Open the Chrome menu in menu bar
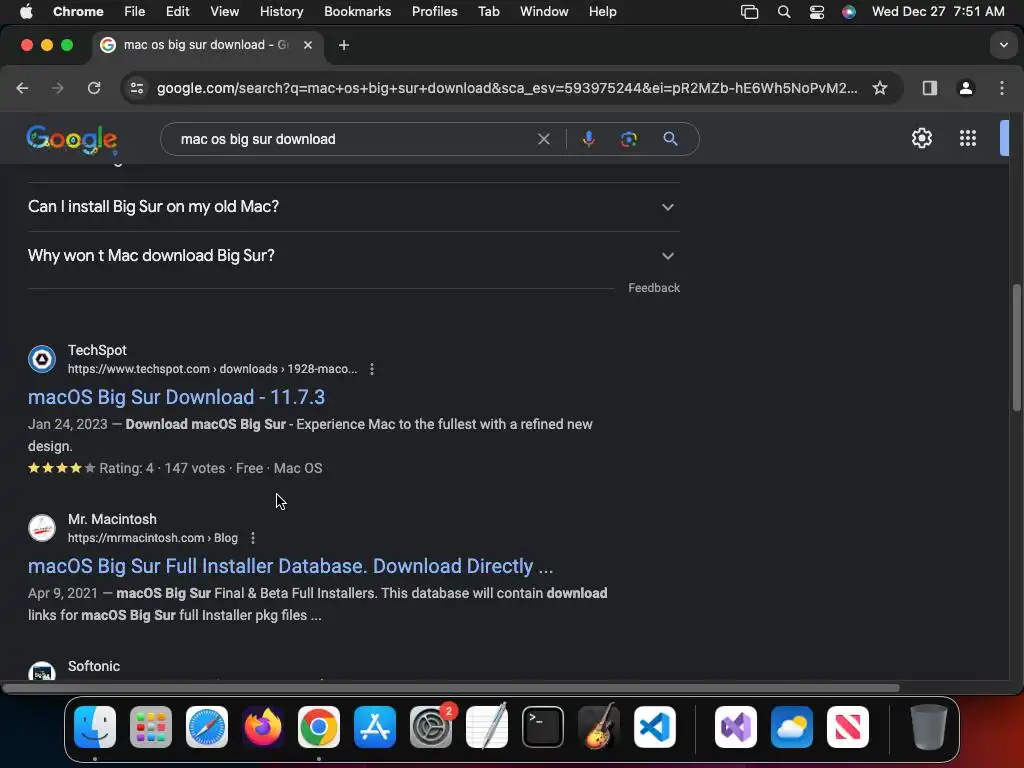This screenshot has height=768, width=1024. (x=78, y=12)
